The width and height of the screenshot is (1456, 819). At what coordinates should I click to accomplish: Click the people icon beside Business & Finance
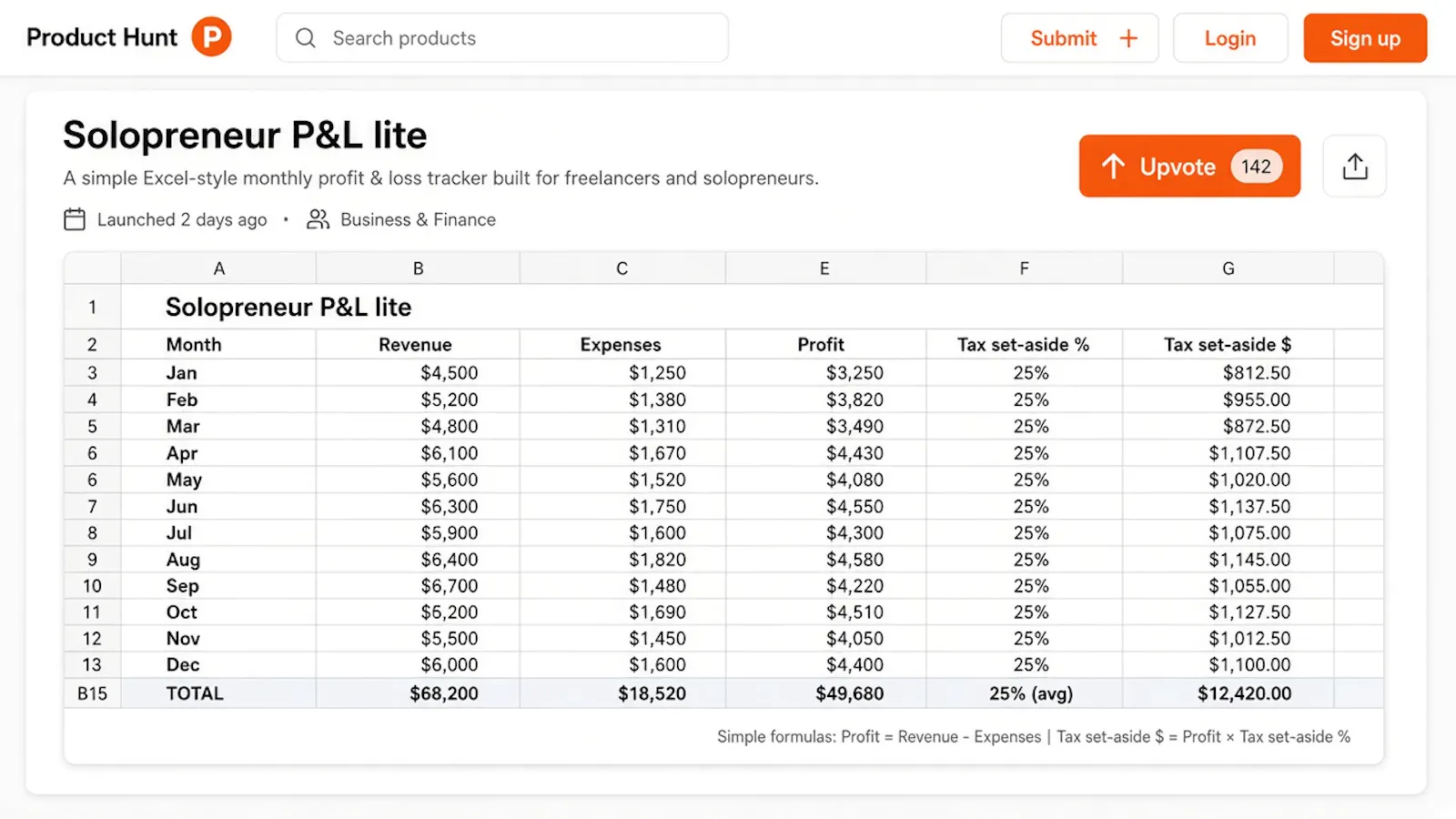[x=318, y=219]
